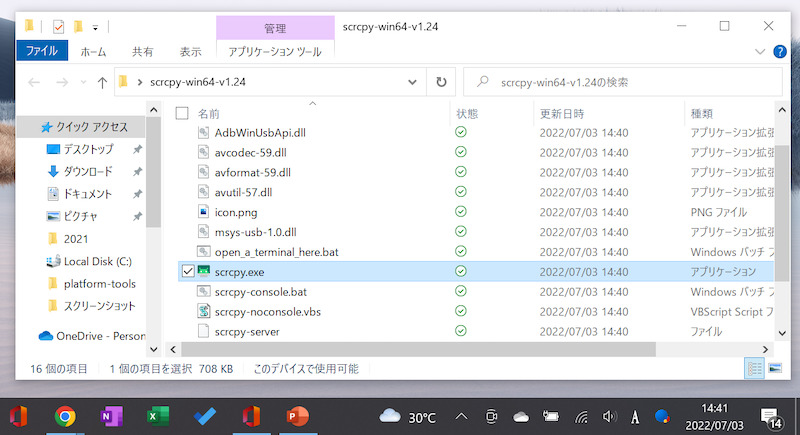
Task: Open the Quick Access Toolbar customize arrow
Action: (x=95, y=25)
